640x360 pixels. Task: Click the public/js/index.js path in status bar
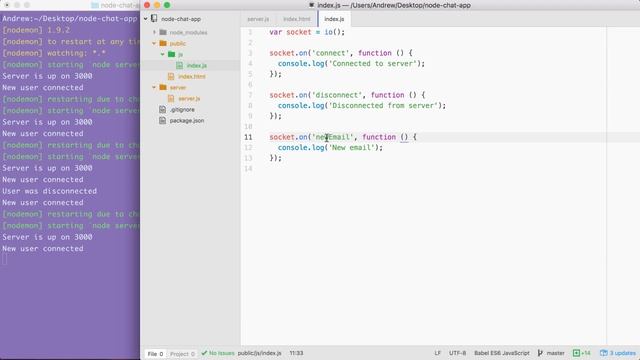click(260, 353)
